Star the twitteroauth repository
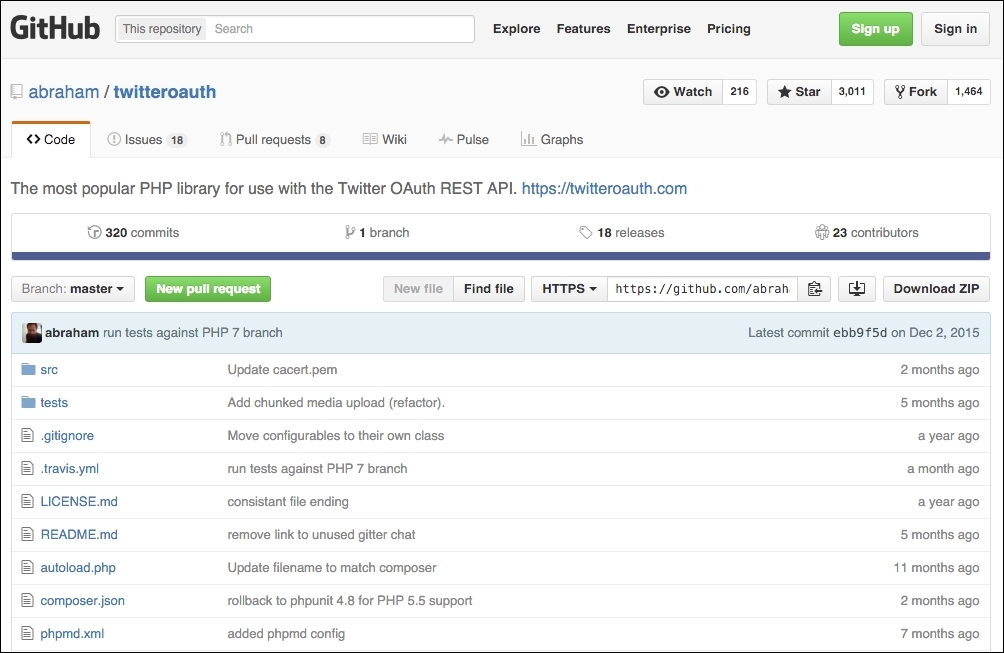The height and width of the screenshot is (653, 1004). [798, 91]
